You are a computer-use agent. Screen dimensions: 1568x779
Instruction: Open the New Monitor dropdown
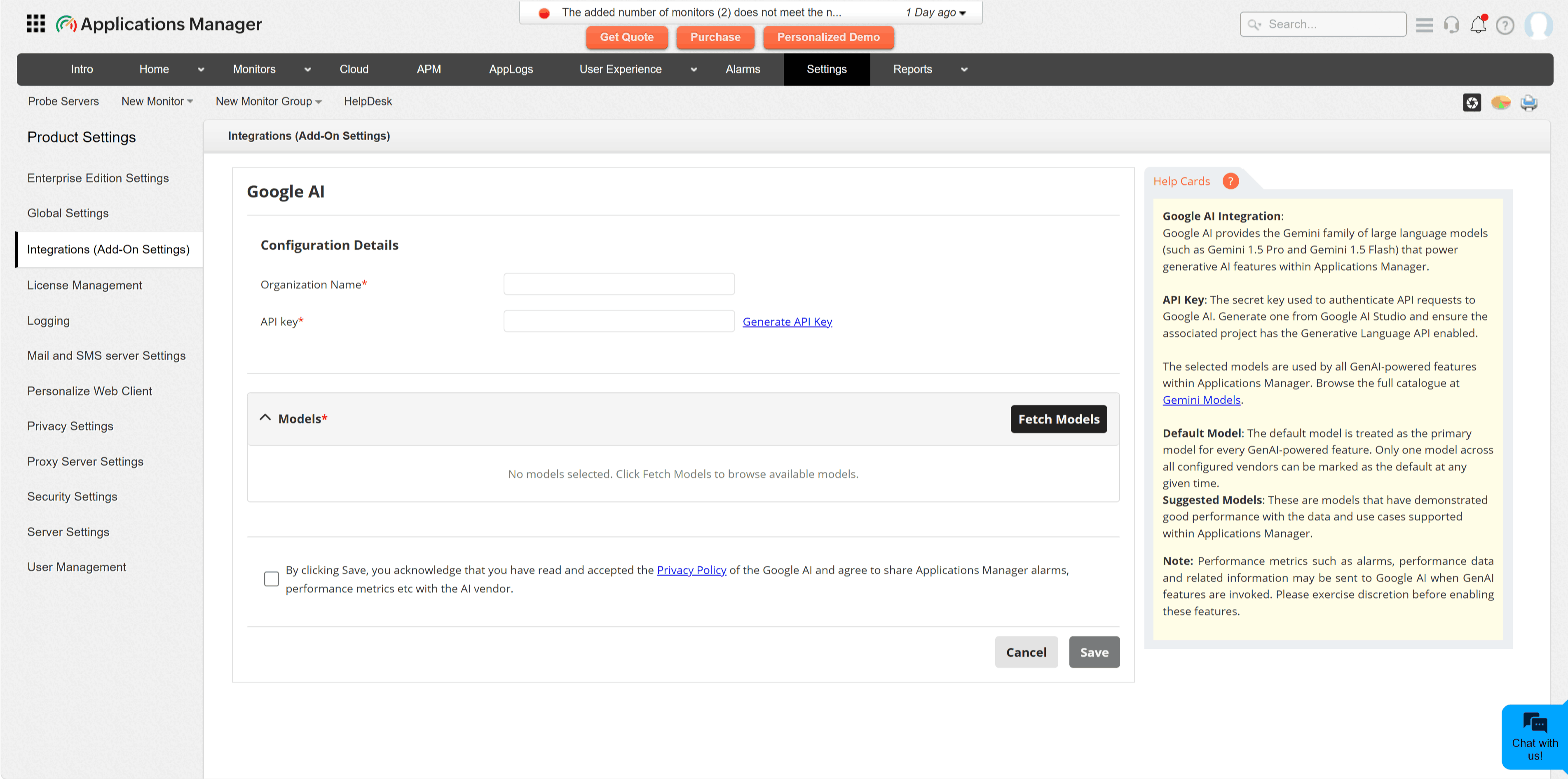pyautogui.click(x=157, y=101)
